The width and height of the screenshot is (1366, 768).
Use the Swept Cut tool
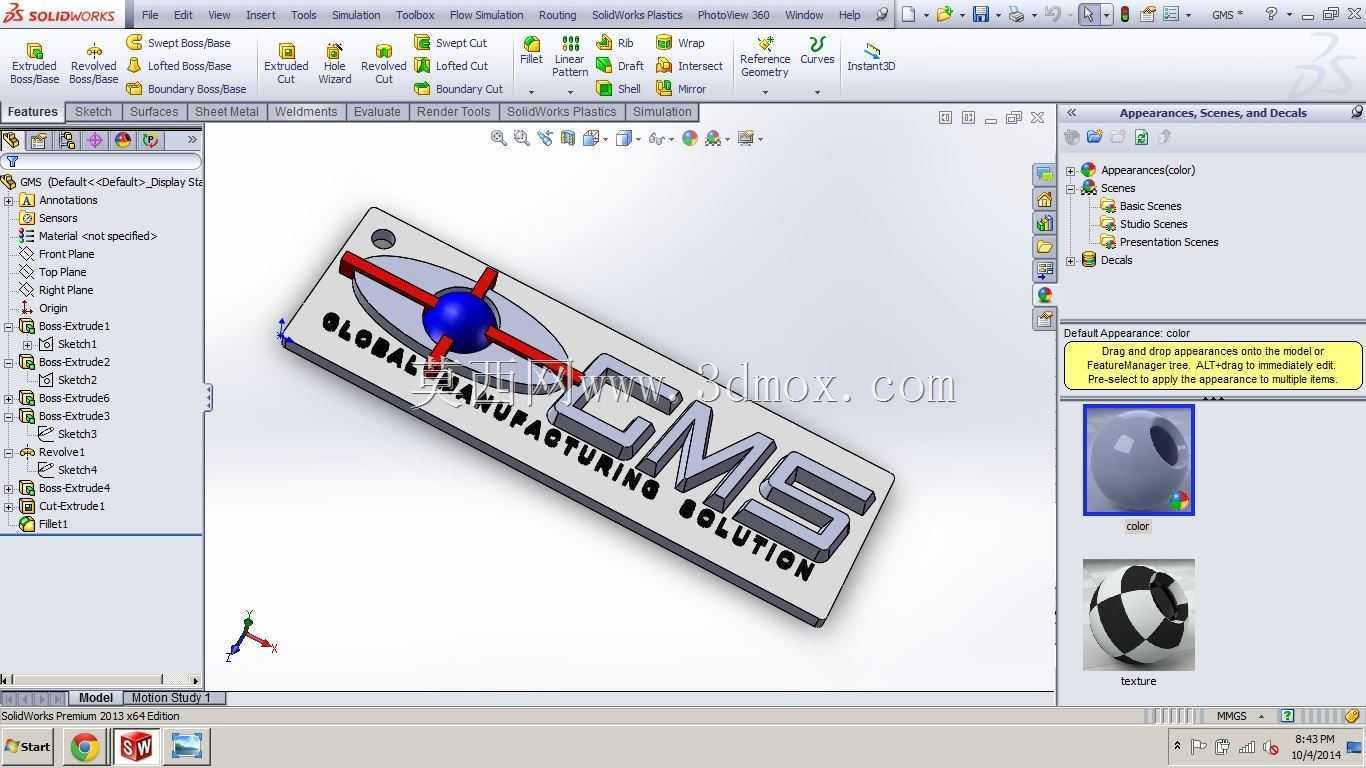[x=450, y=43]
